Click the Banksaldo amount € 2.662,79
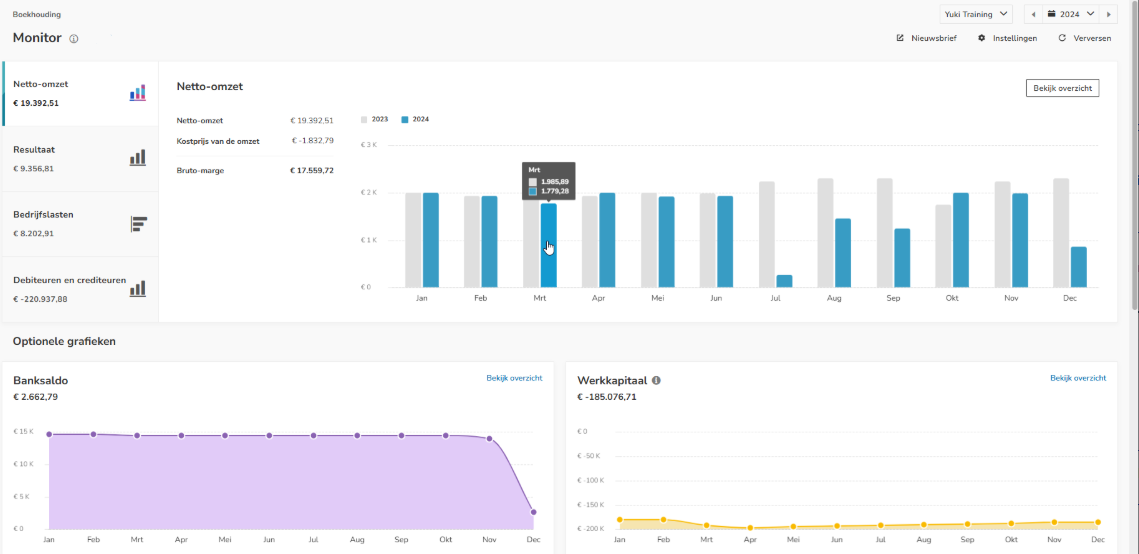Viewport: 1139px width, 554px height. (x=35, y=396)
